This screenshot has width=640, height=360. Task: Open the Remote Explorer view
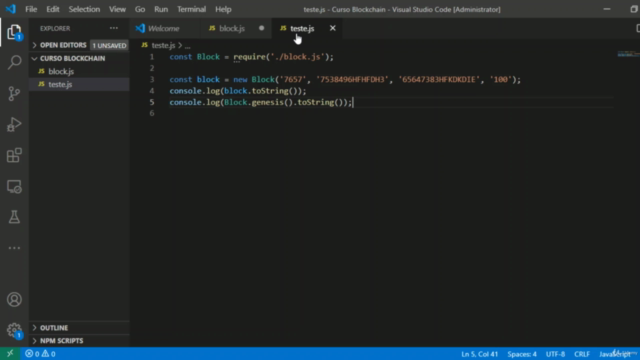click(14, 187)
